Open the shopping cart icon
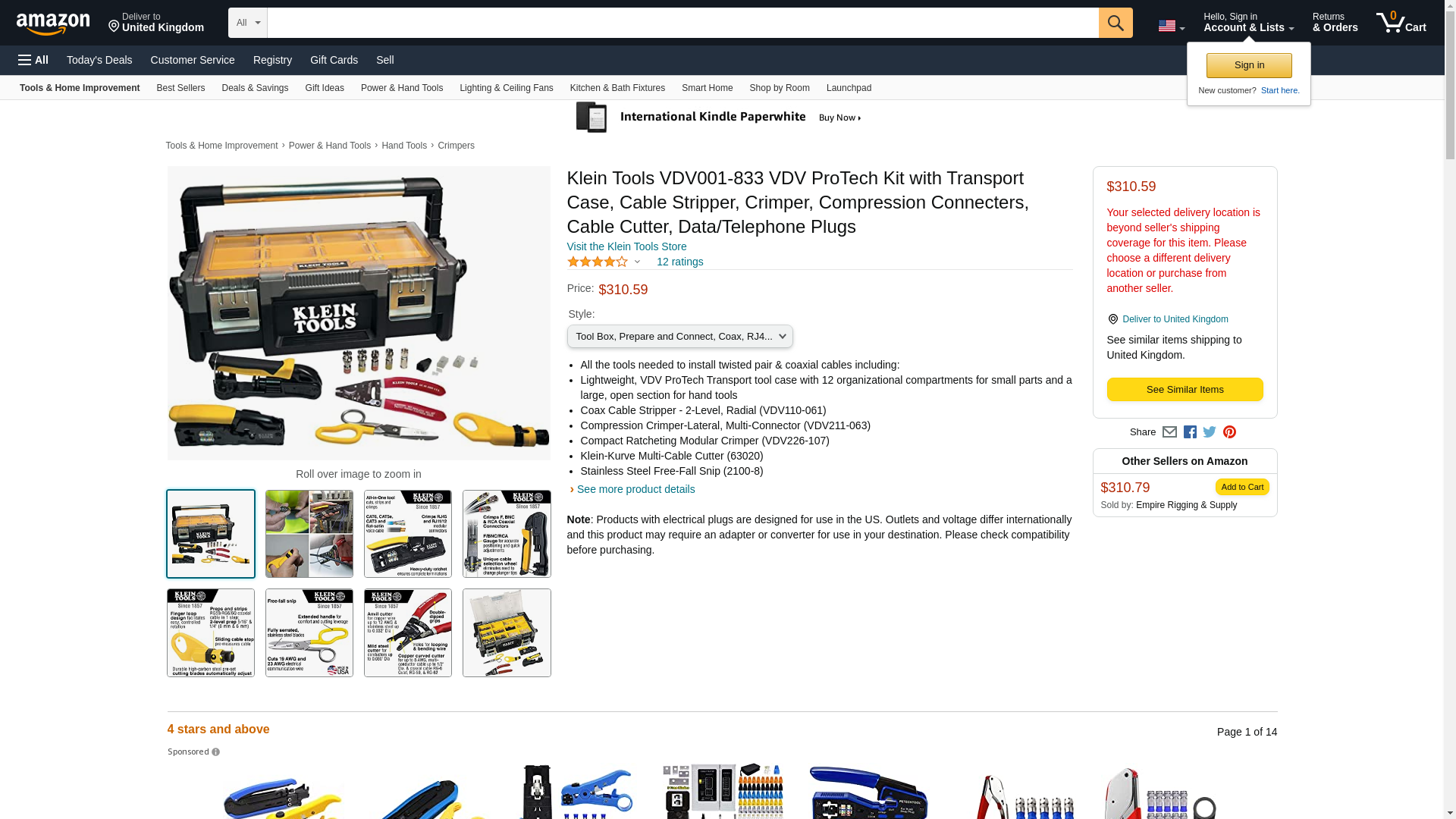 (1401, 23)
